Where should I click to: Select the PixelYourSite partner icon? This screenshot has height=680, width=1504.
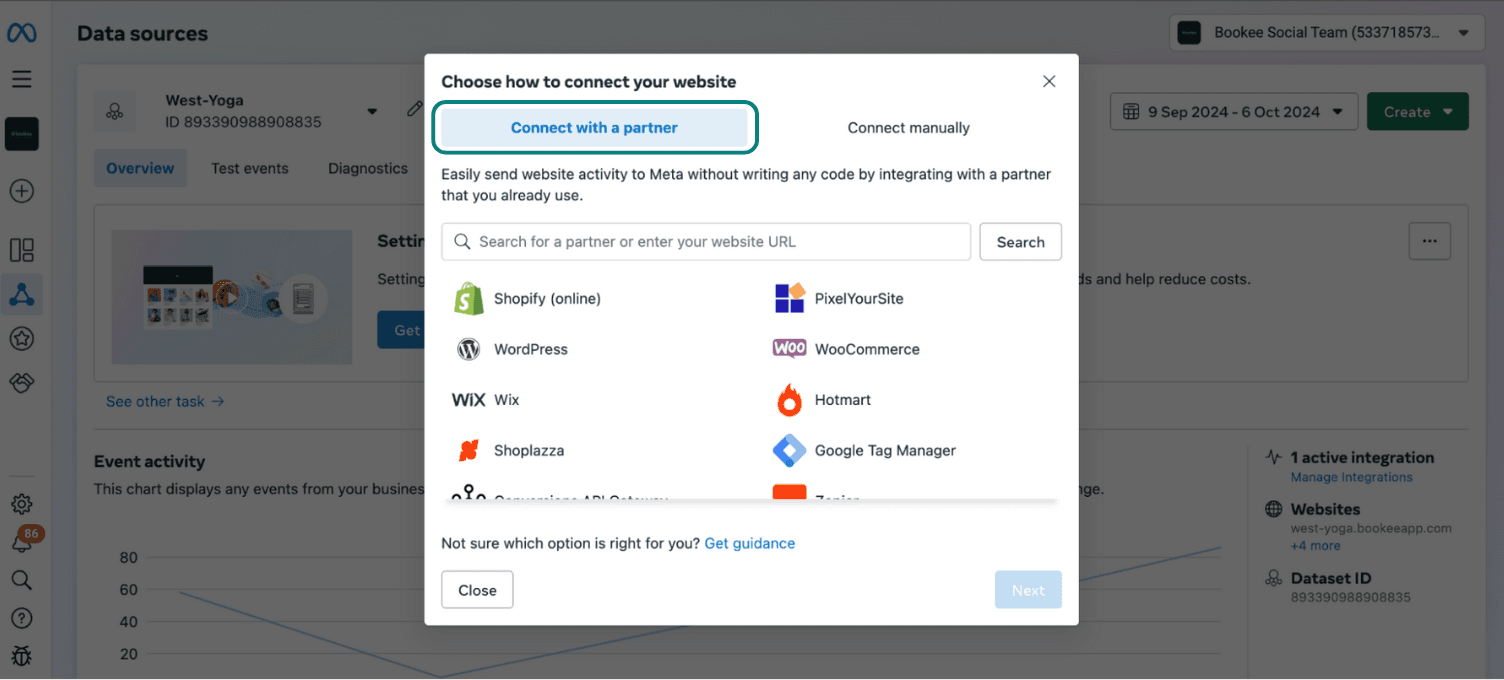(x=790, y=298)
